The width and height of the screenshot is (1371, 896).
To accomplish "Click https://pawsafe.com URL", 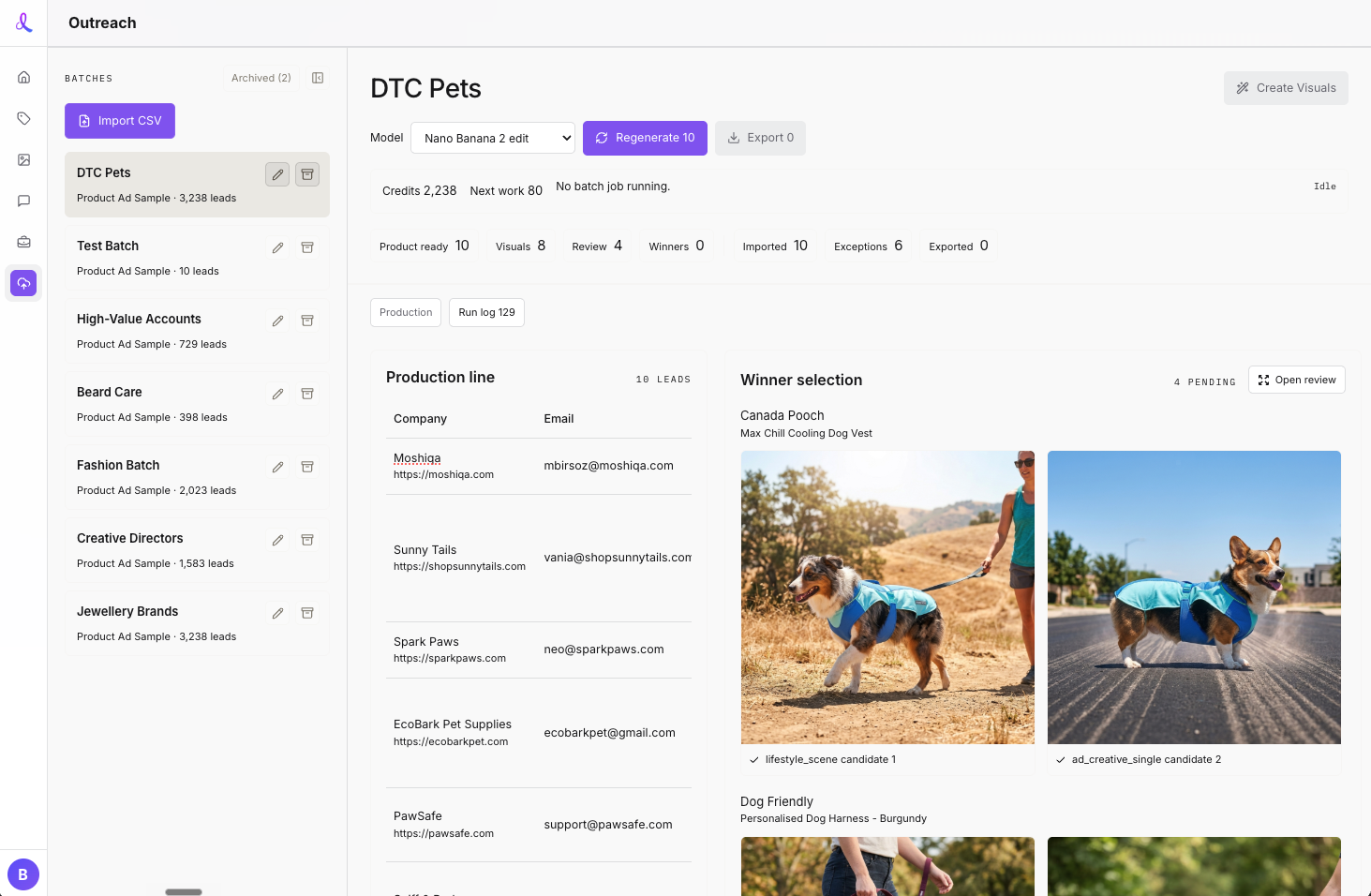I will point(443,833).
